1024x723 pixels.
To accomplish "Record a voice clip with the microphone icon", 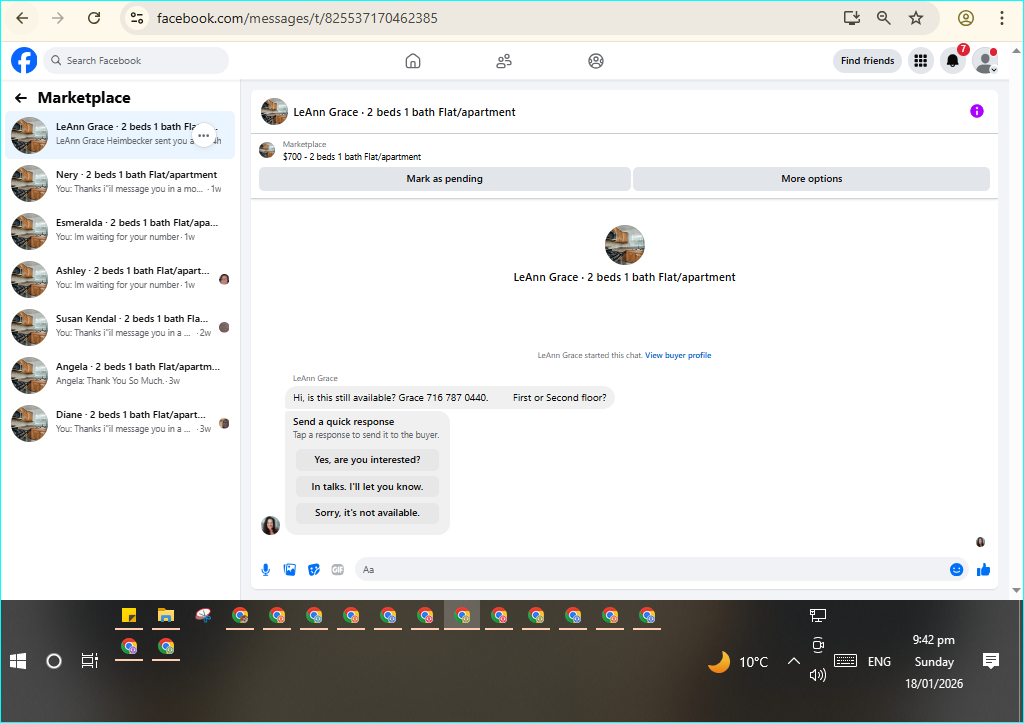I will tap(266, 570).
